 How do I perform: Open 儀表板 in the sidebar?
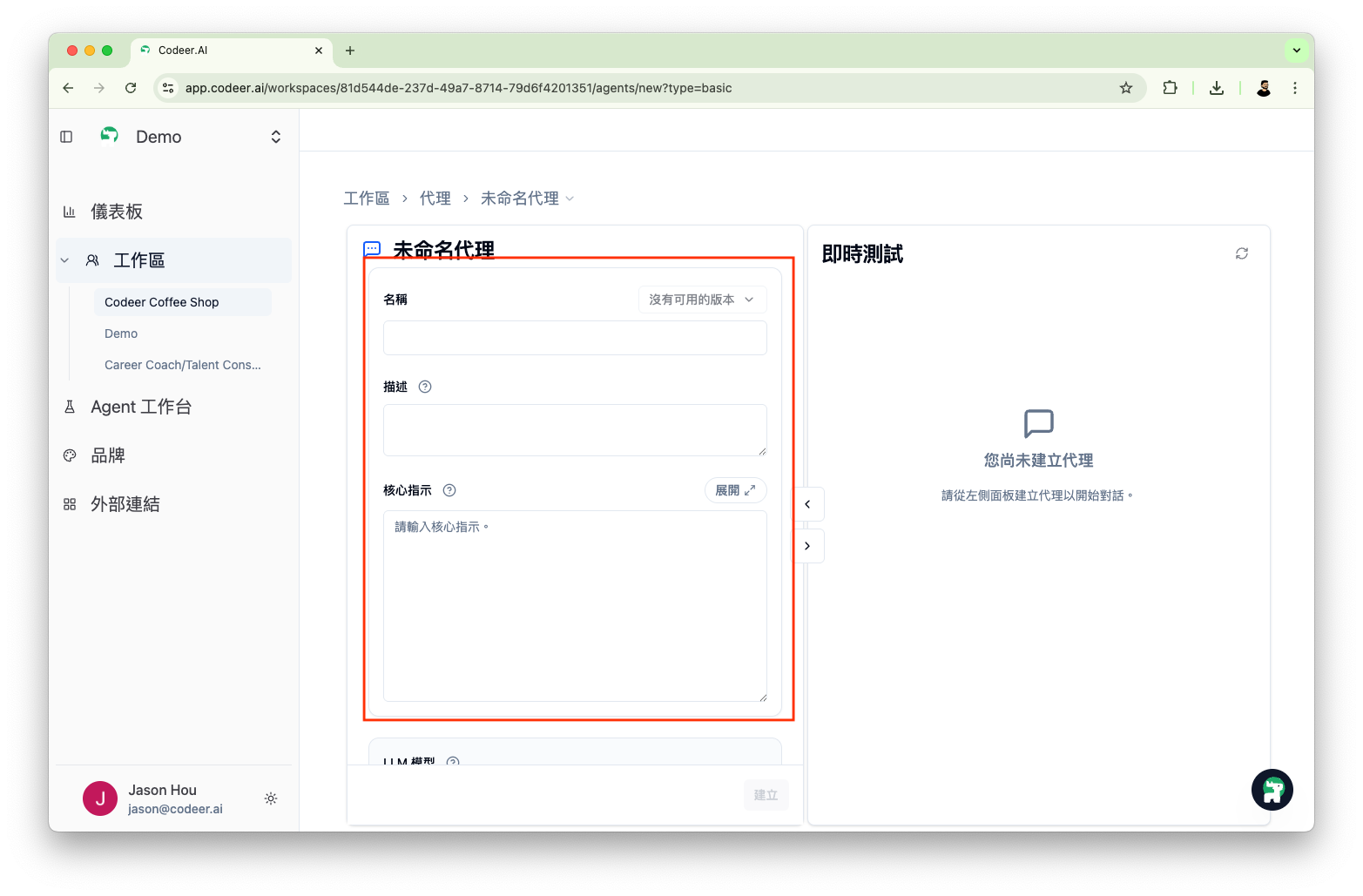(117, 212)
